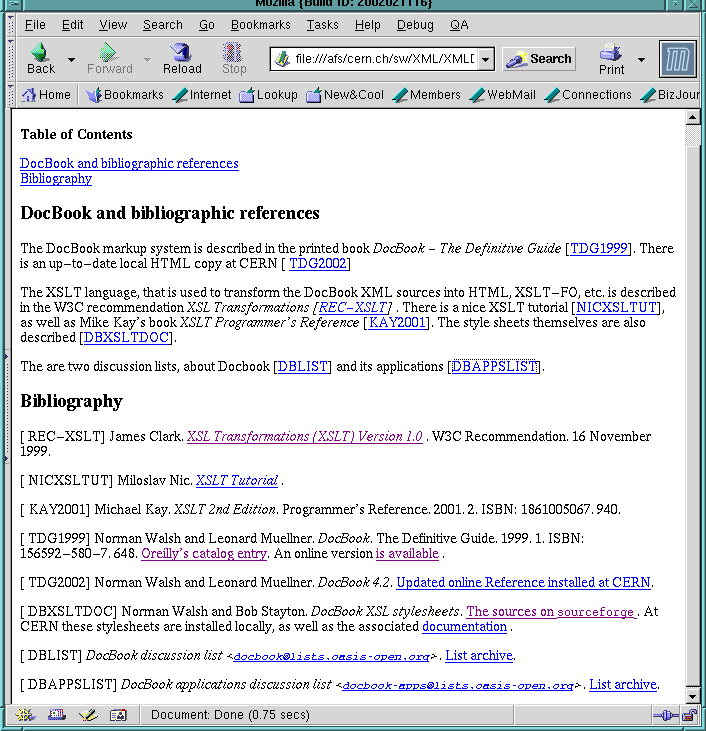Open the Tasks menu
The width and height of the screenshot is (706, 731).
click(x=322, y=25)
